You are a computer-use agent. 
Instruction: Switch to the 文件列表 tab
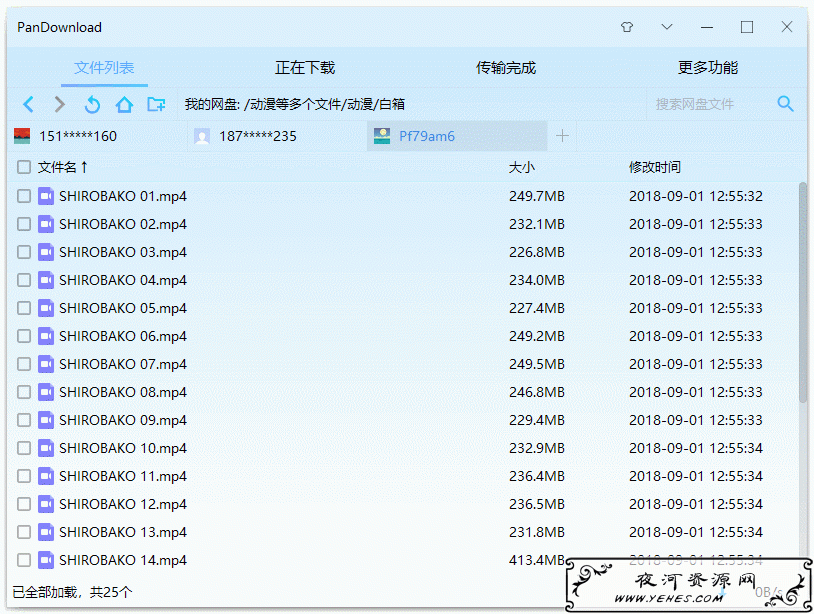tap(104, 67)
